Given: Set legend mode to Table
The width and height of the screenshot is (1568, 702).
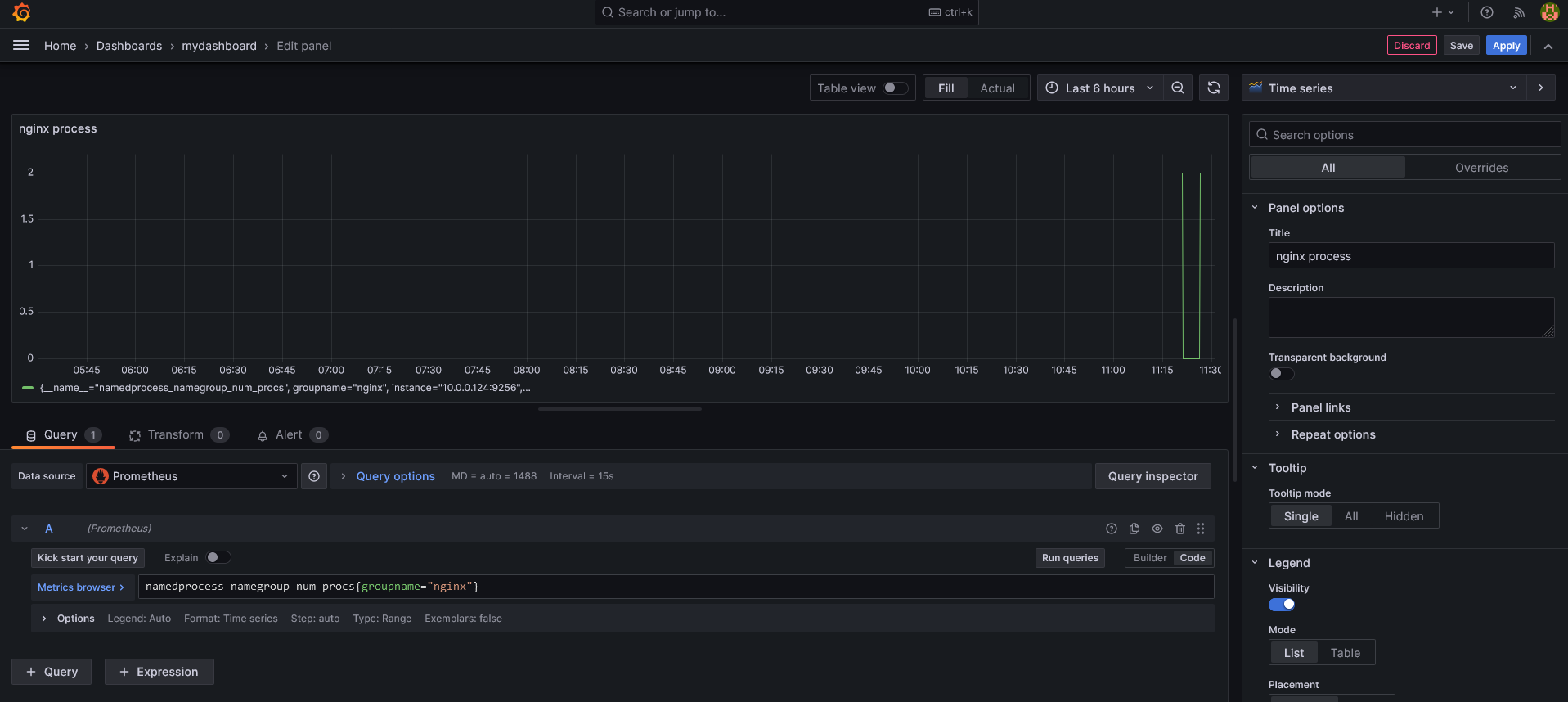Looking at the screenshot, I should pyautogui.click(x=1346, y=653).
